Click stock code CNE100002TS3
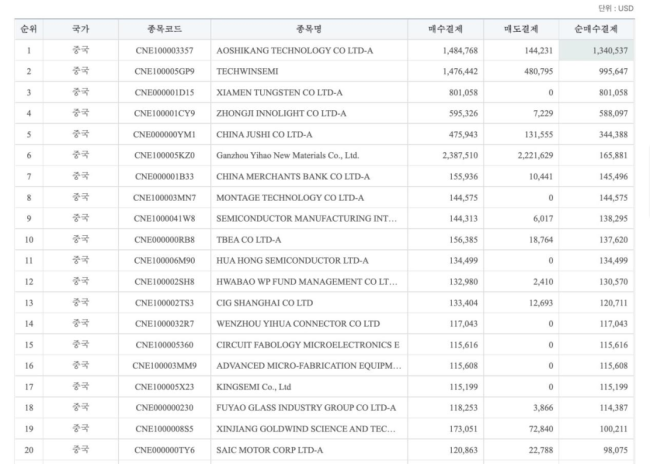The image size is (650, 464). (x=164, y=303)
